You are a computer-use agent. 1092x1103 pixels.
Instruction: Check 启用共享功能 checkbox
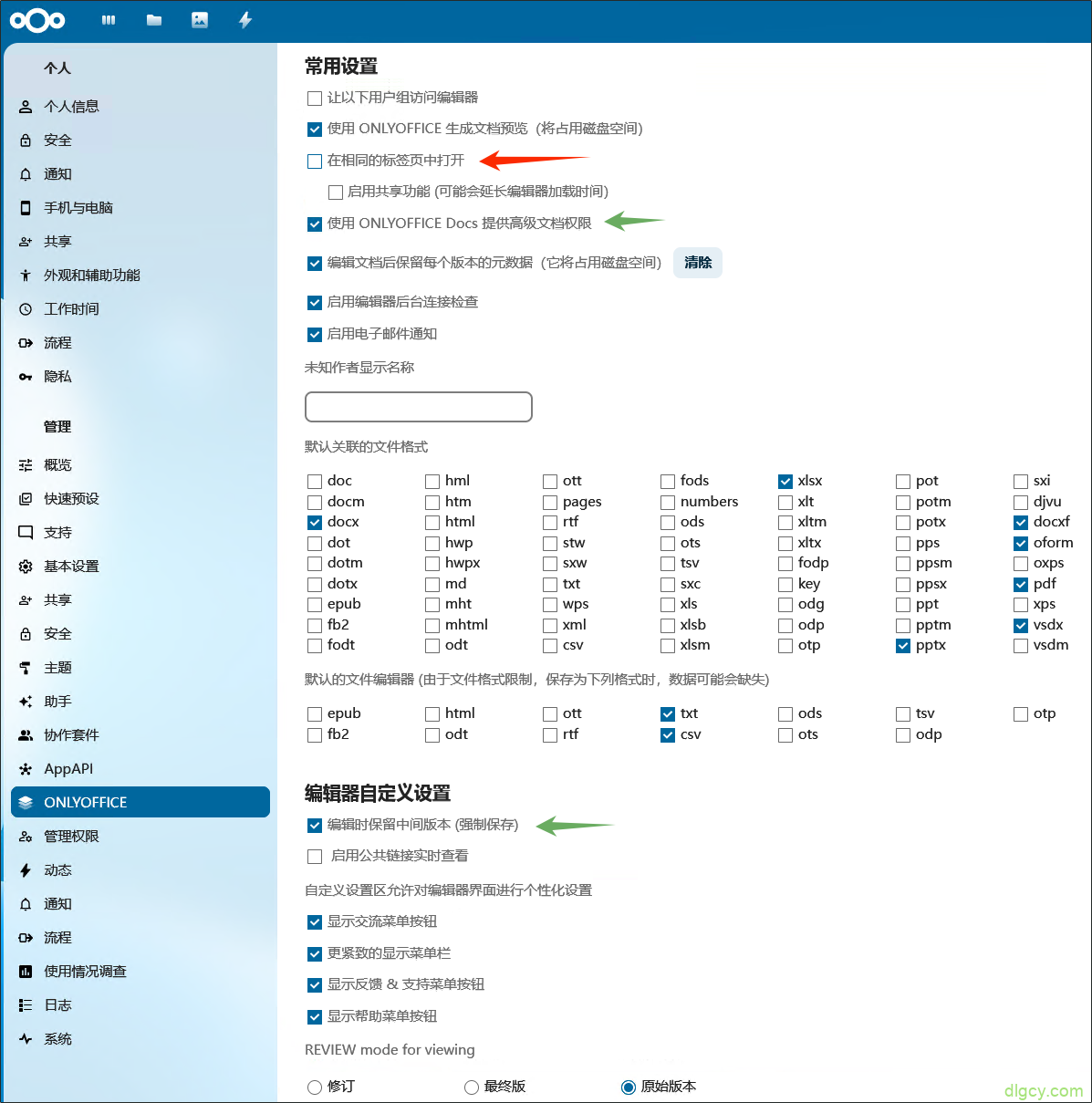click(x=335, y=193)
